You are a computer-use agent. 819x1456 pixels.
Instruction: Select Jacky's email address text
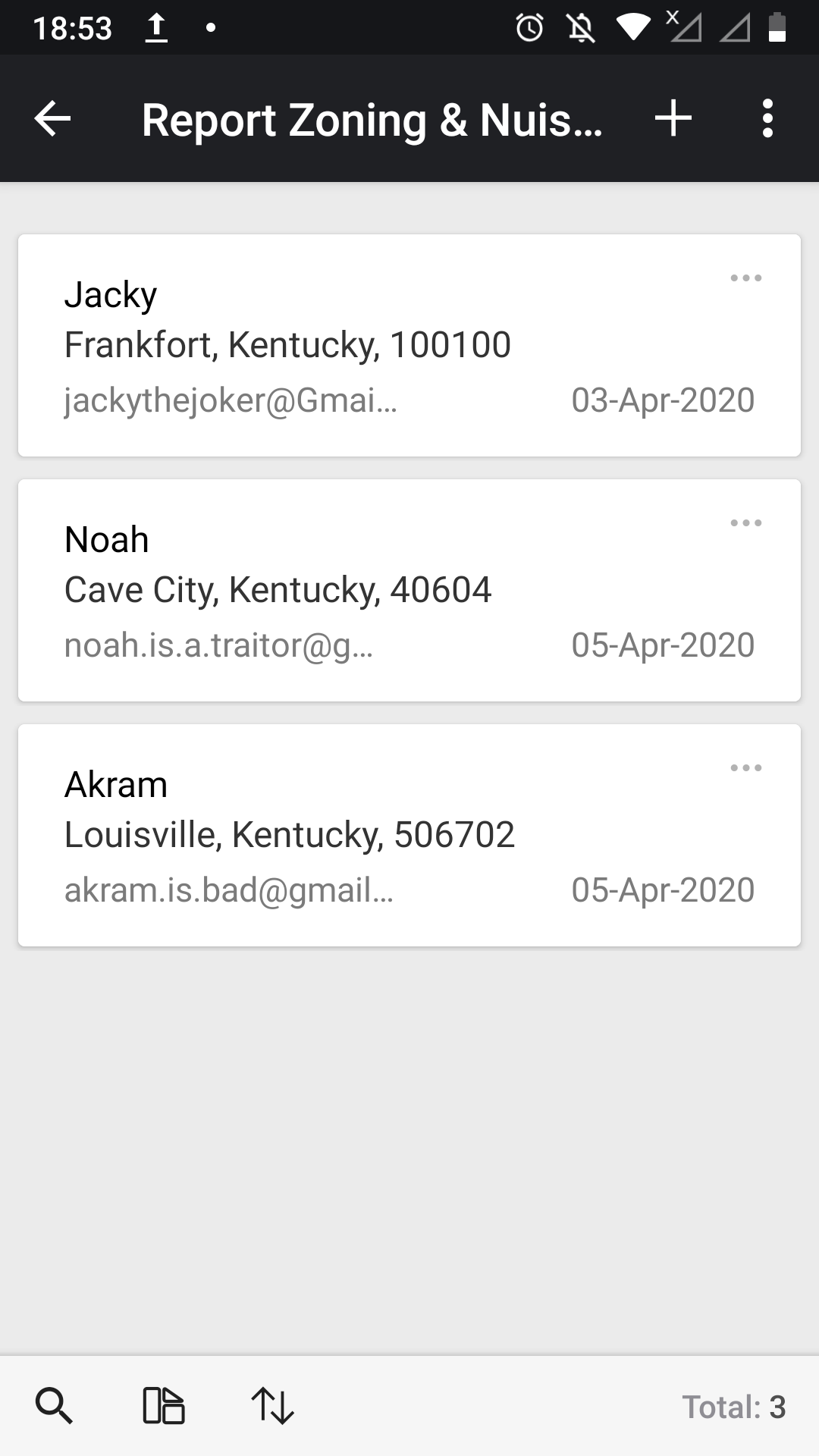[231, 400]
